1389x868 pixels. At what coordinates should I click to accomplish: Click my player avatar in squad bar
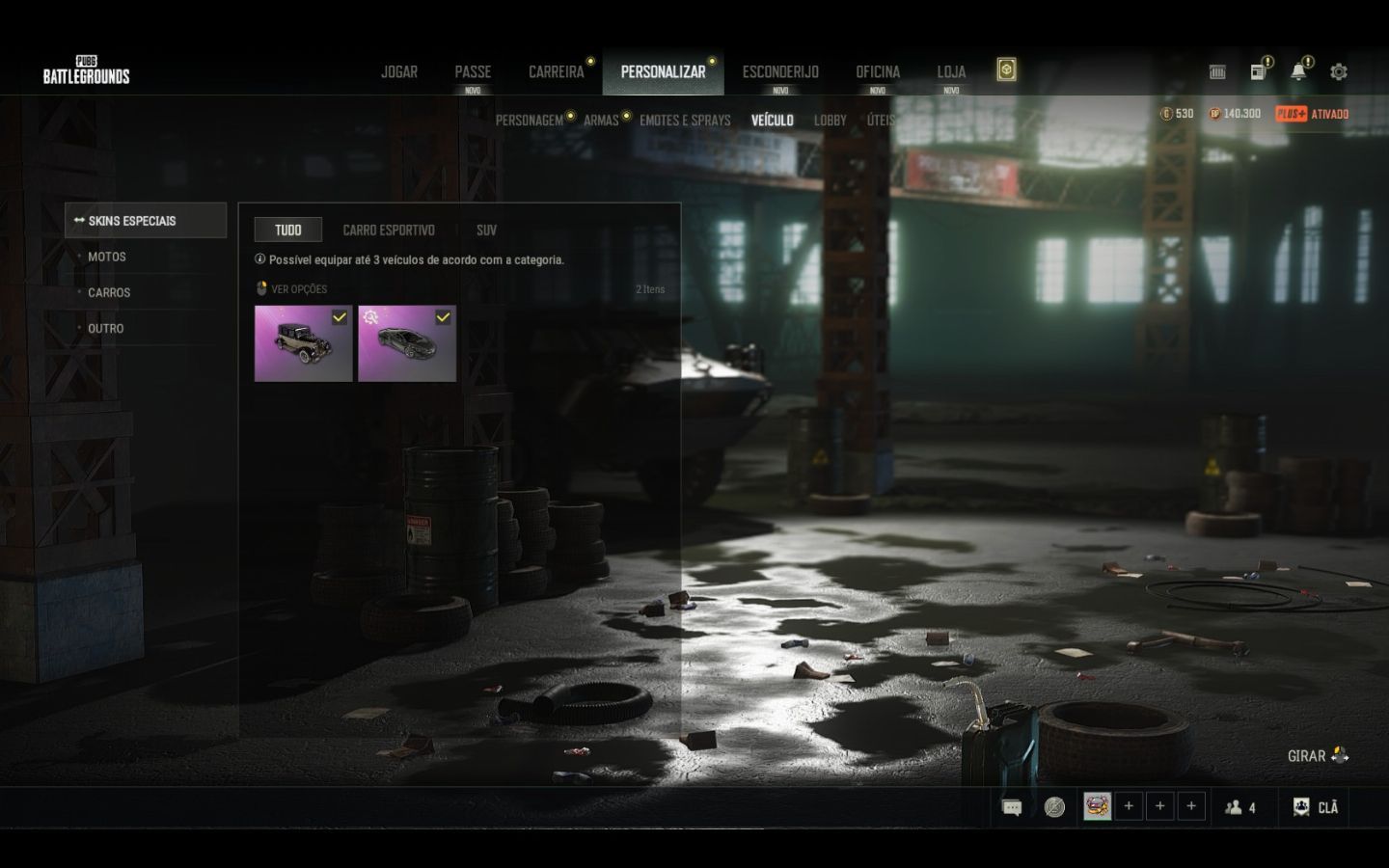(x=1097, y=806)
